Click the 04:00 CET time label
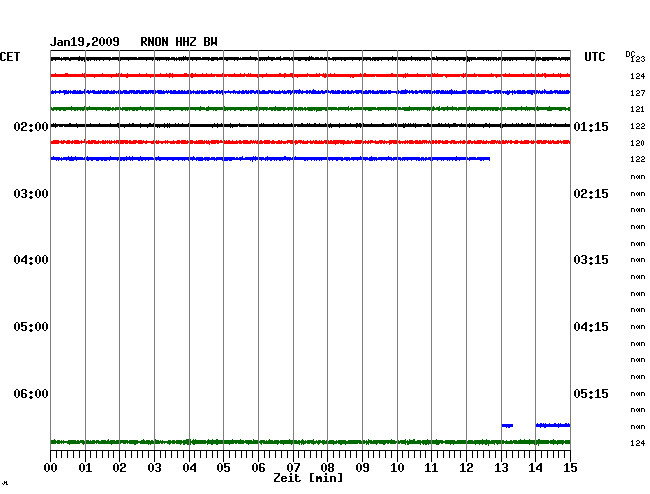 pos(31,260)
